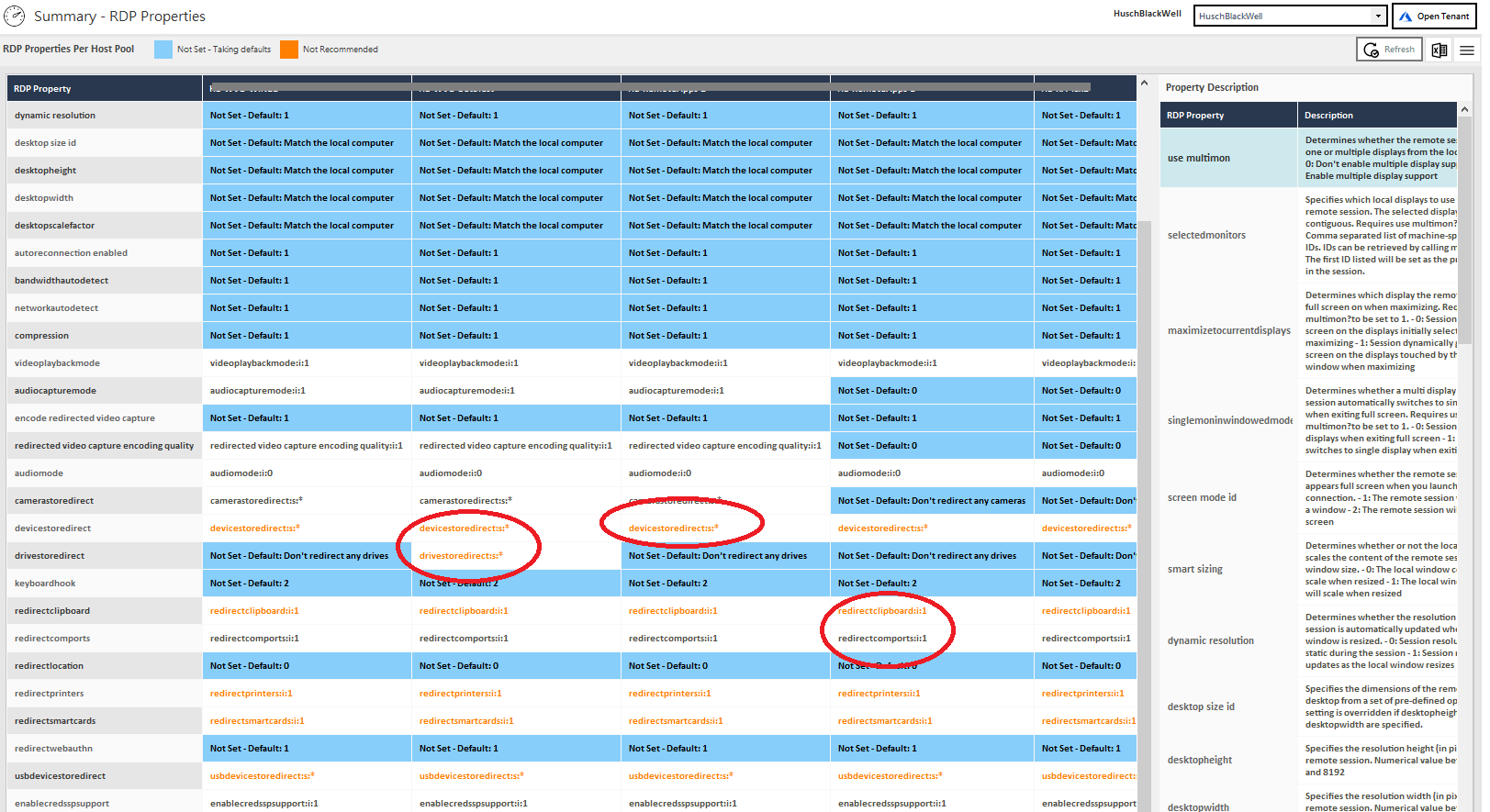Image resolution: width=1490 pixels, height=812 pixels.
Task: Click the circular arrow icon on the Refresh button
Action: pos(1372,50)
